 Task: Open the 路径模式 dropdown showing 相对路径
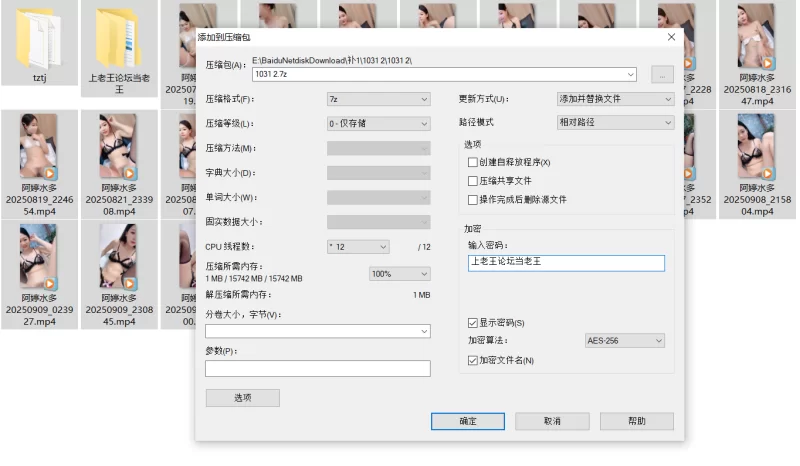click(614, 122)
